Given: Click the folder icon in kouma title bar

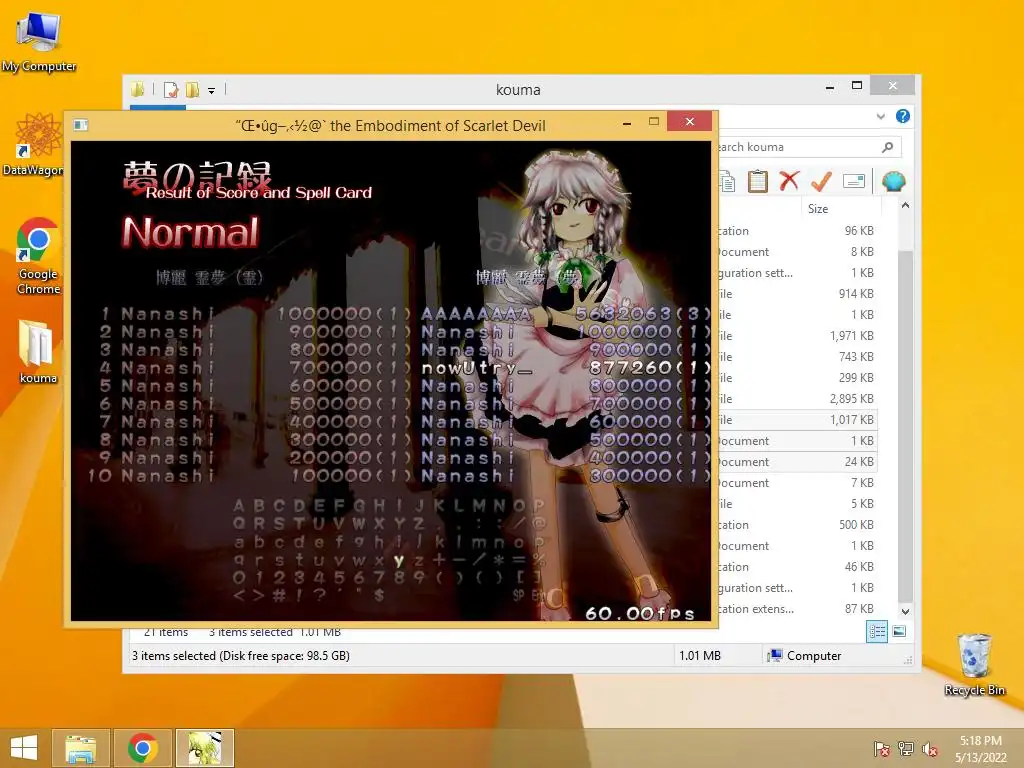Looking at the screenshot, I should coord(137,89).
